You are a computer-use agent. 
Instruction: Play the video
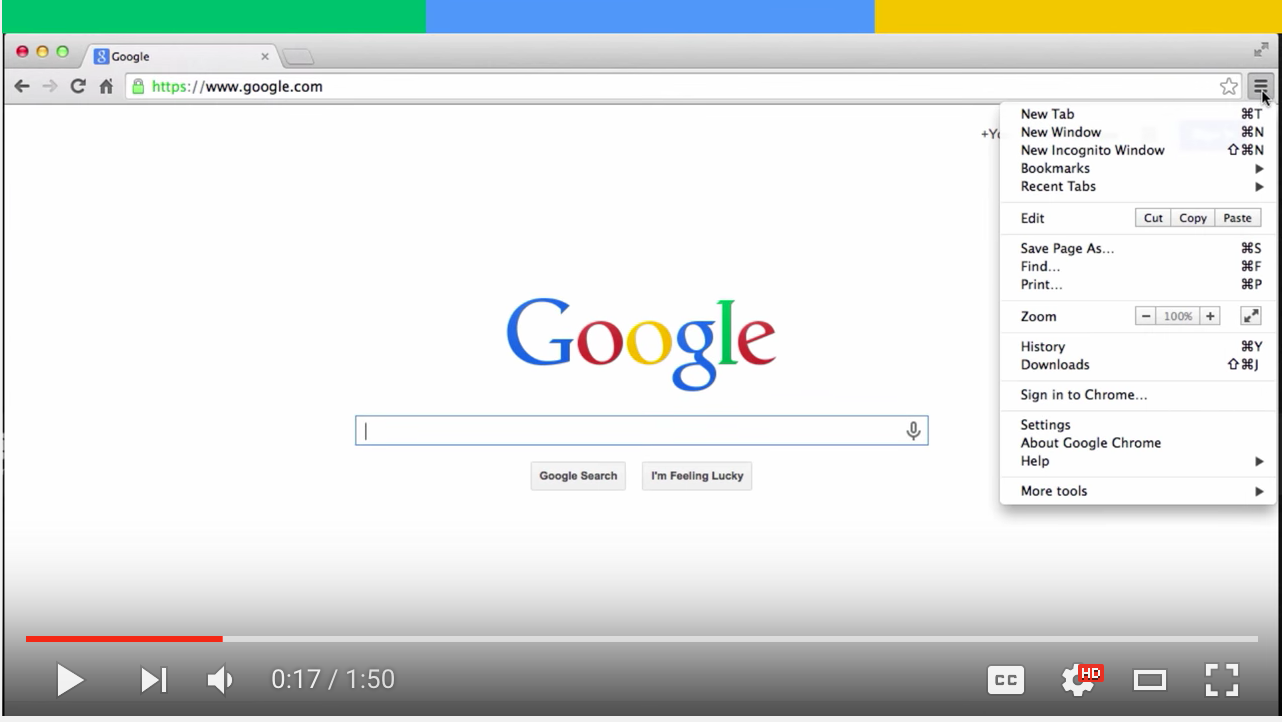70,680
